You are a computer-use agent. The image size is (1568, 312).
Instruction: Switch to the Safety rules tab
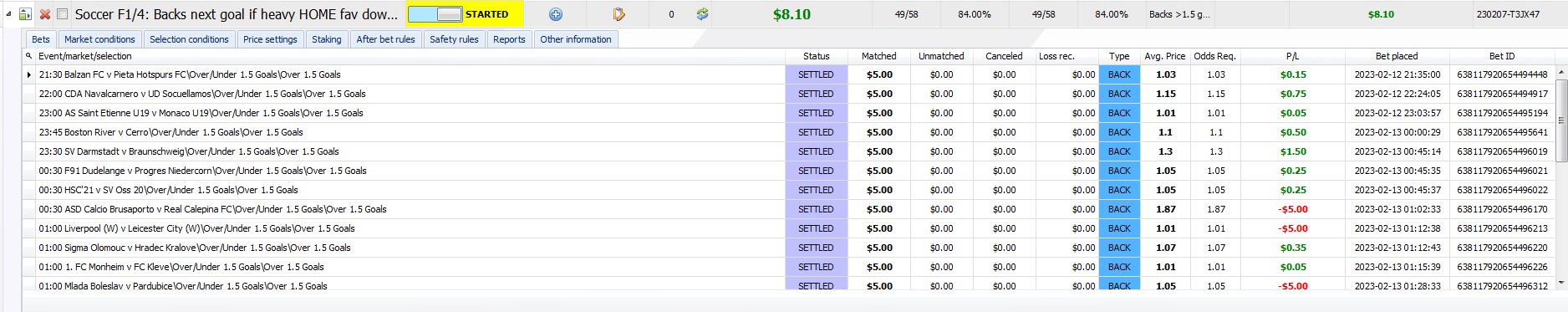(x=454, y=39)
